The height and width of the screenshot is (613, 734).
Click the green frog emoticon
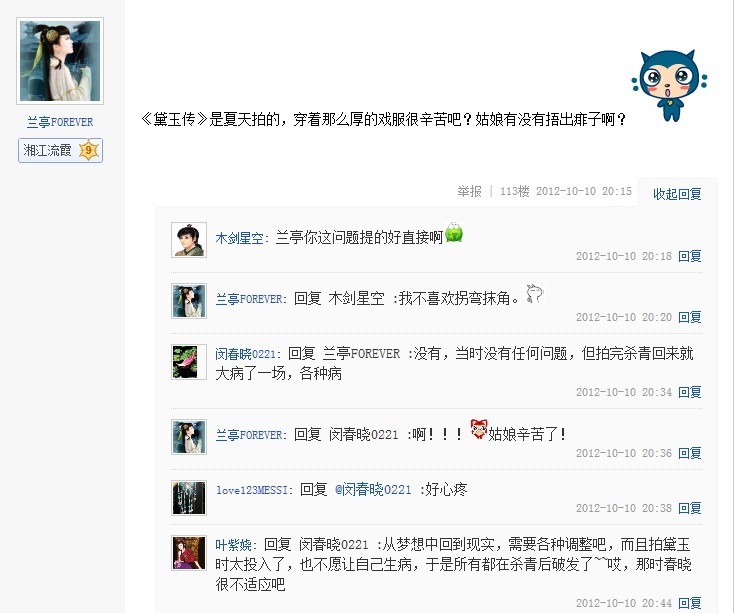454,233
